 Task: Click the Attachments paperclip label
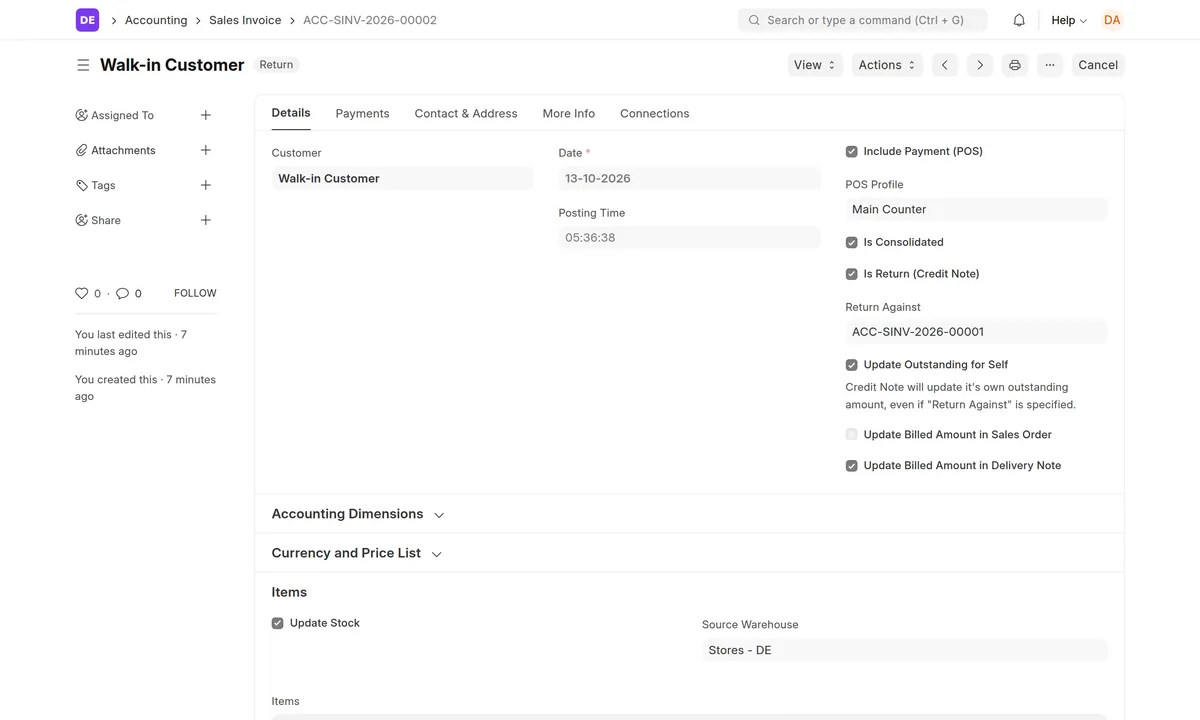click(x=123, y=150)
